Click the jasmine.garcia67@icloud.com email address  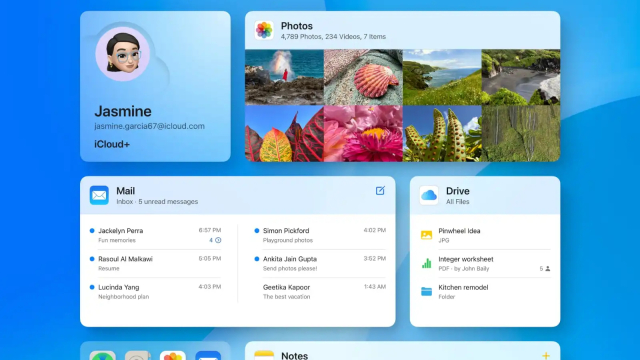[x=149, y=126]
